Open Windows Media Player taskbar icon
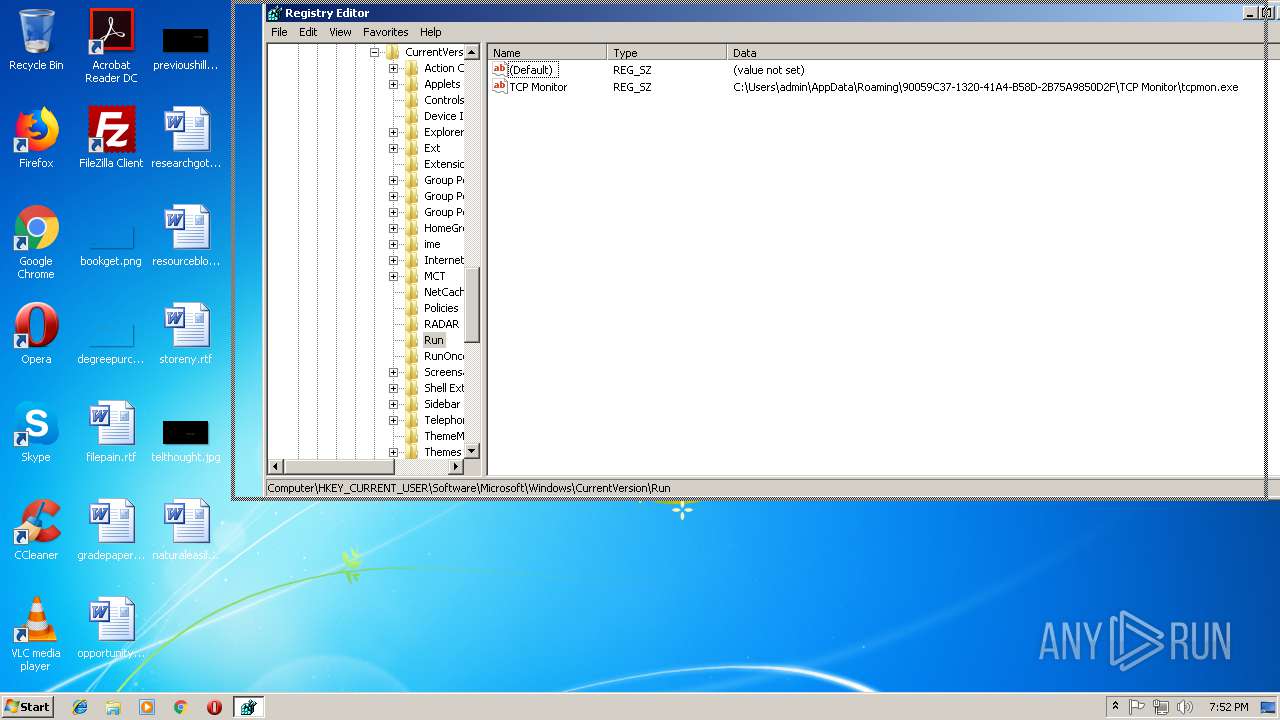 click(x=147, y=707)
